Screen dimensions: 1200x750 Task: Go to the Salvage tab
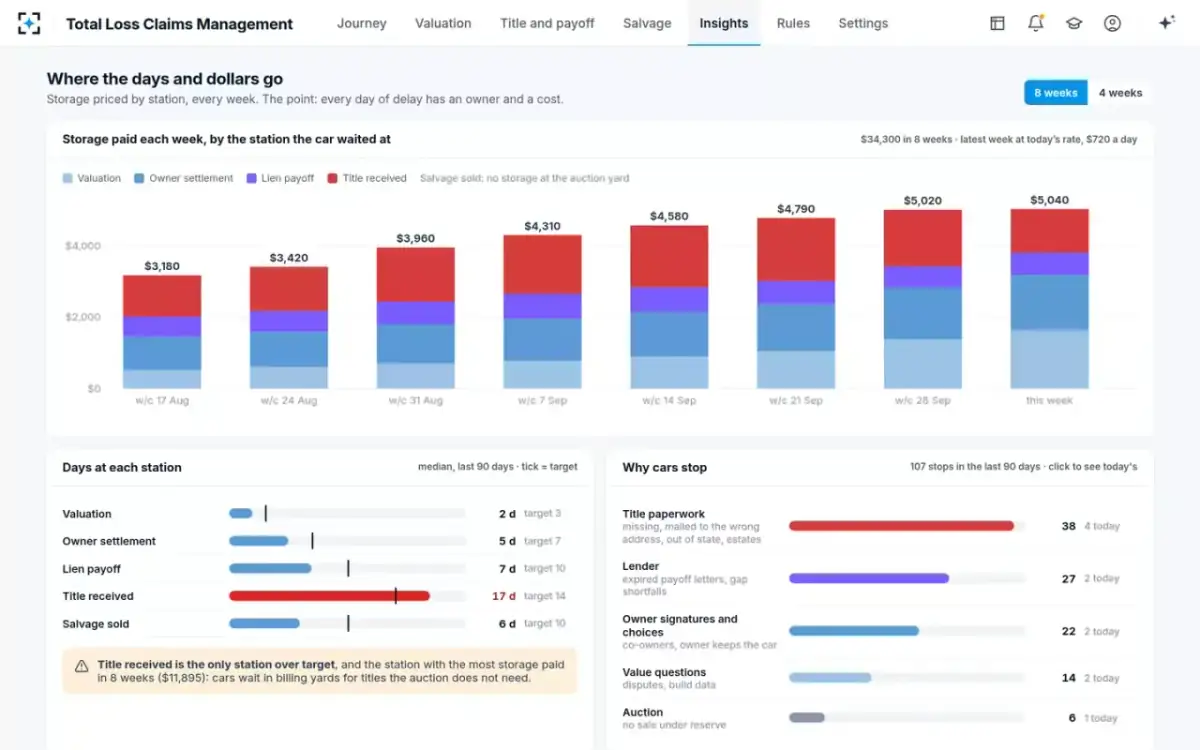(647, 23)
